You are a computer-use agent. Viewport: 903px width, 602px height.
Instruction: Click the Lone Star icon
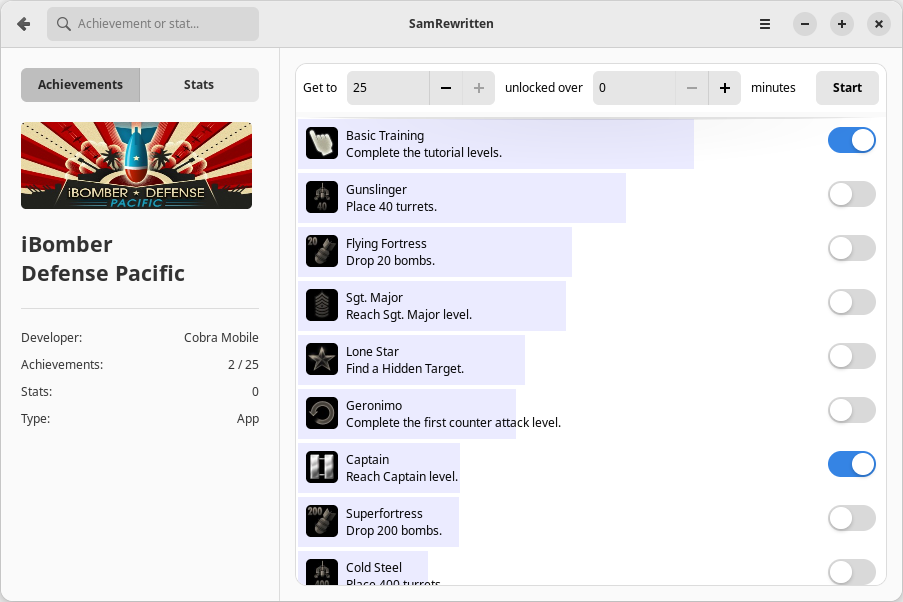point(322,359)
